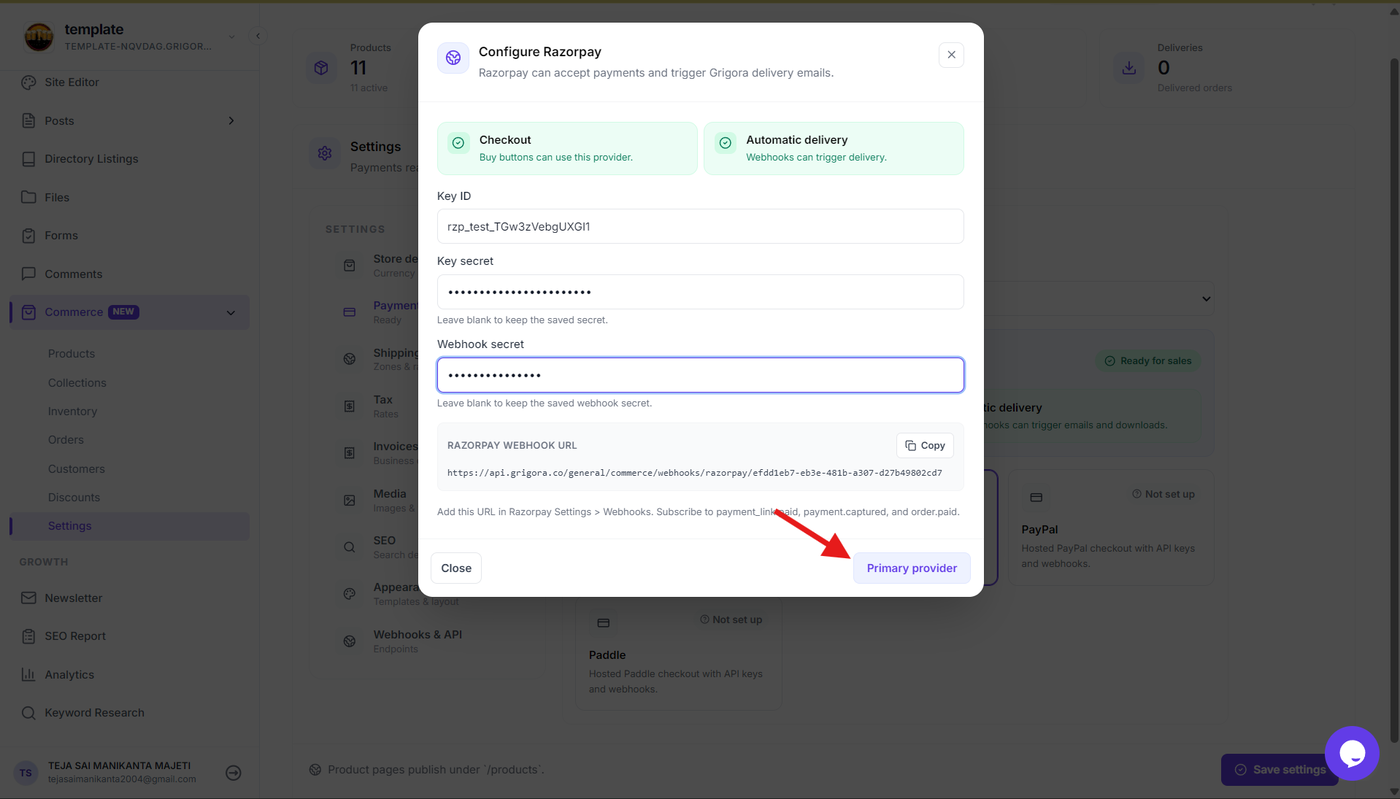Expand the Posts submenu chevron
The height and width of the screenshot is (799, 1400).
pyautogui.click(x=231, y=121)
